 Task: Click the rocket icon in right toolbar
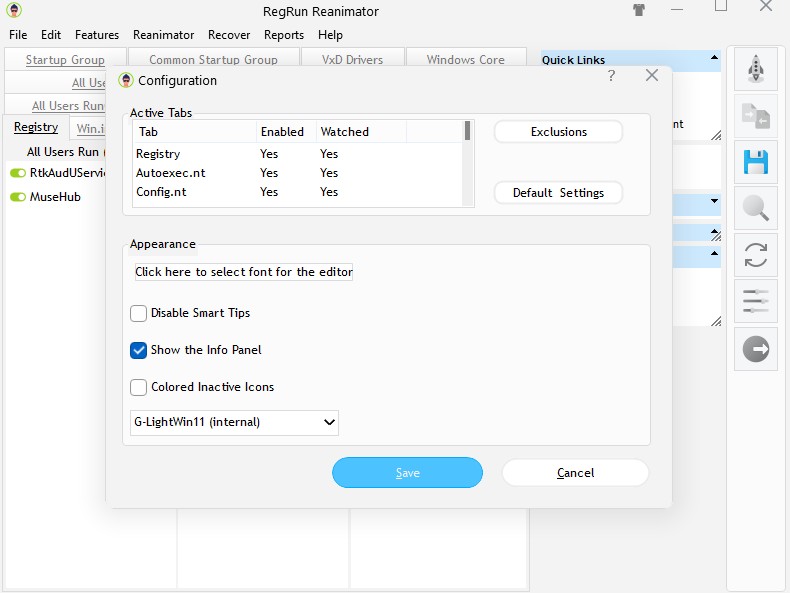755,69
